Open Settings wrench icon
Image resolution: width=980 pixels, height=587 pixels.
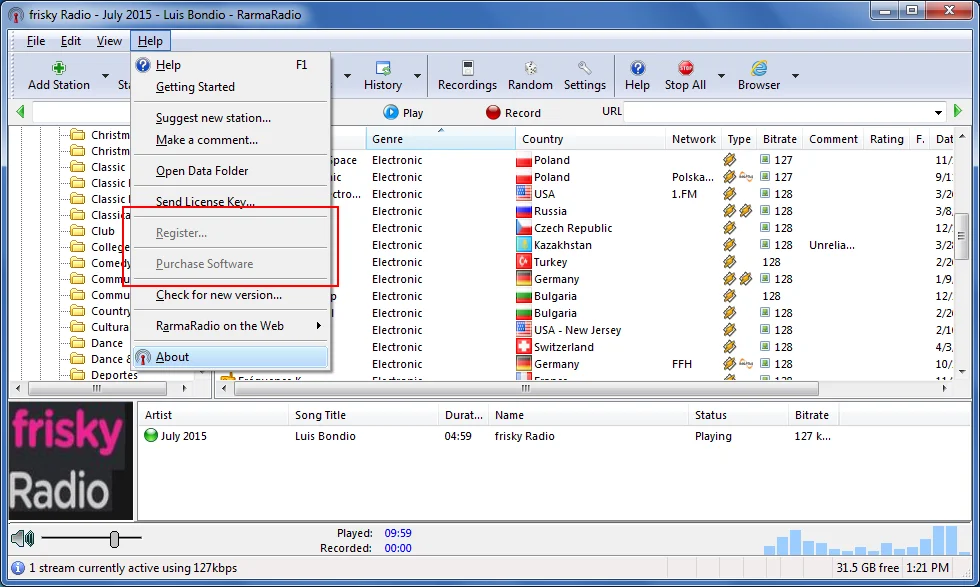[x=585, y=68]
